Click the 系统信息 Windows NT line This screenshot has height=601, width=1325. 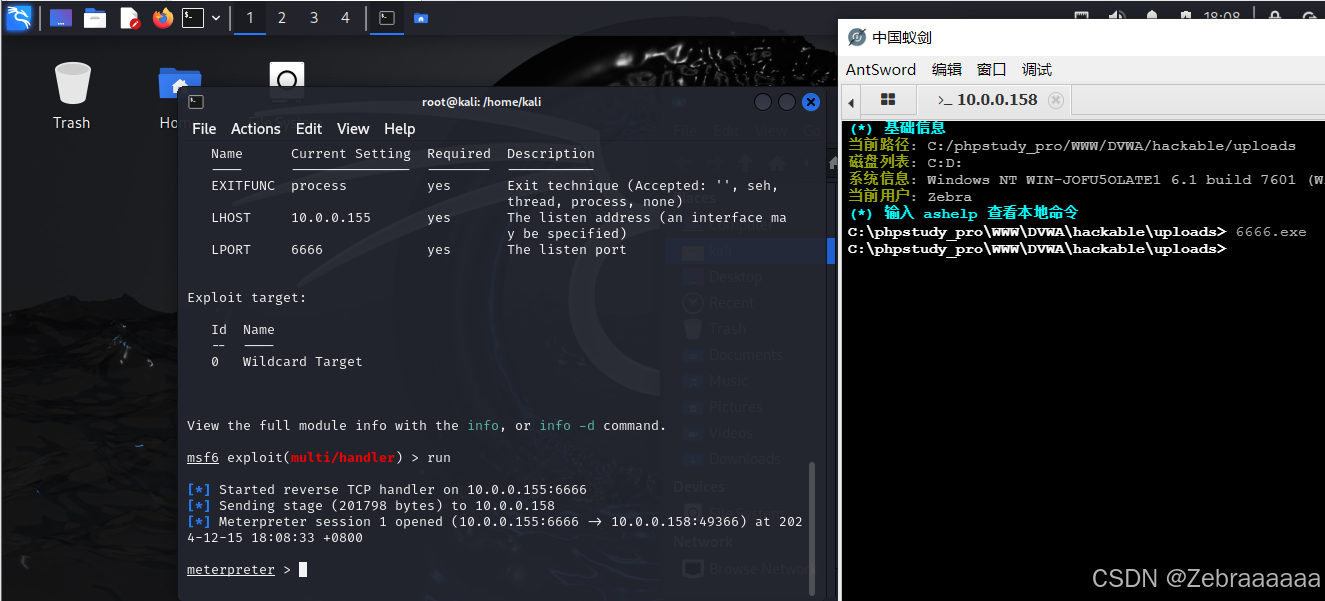click(x=1086, y=180)
